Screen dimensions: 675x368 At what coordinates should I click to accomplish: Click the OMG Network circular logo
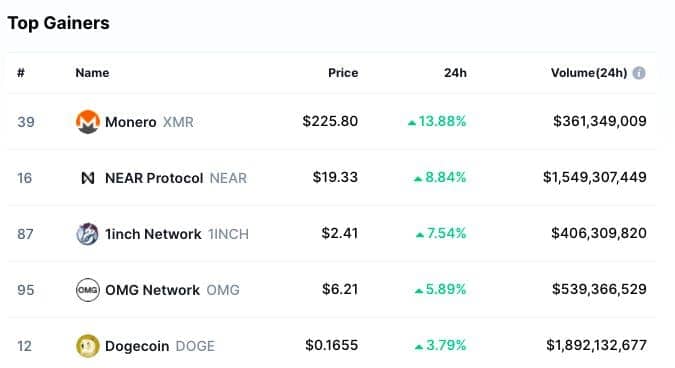pyautogui.click(x=88, y=290)
